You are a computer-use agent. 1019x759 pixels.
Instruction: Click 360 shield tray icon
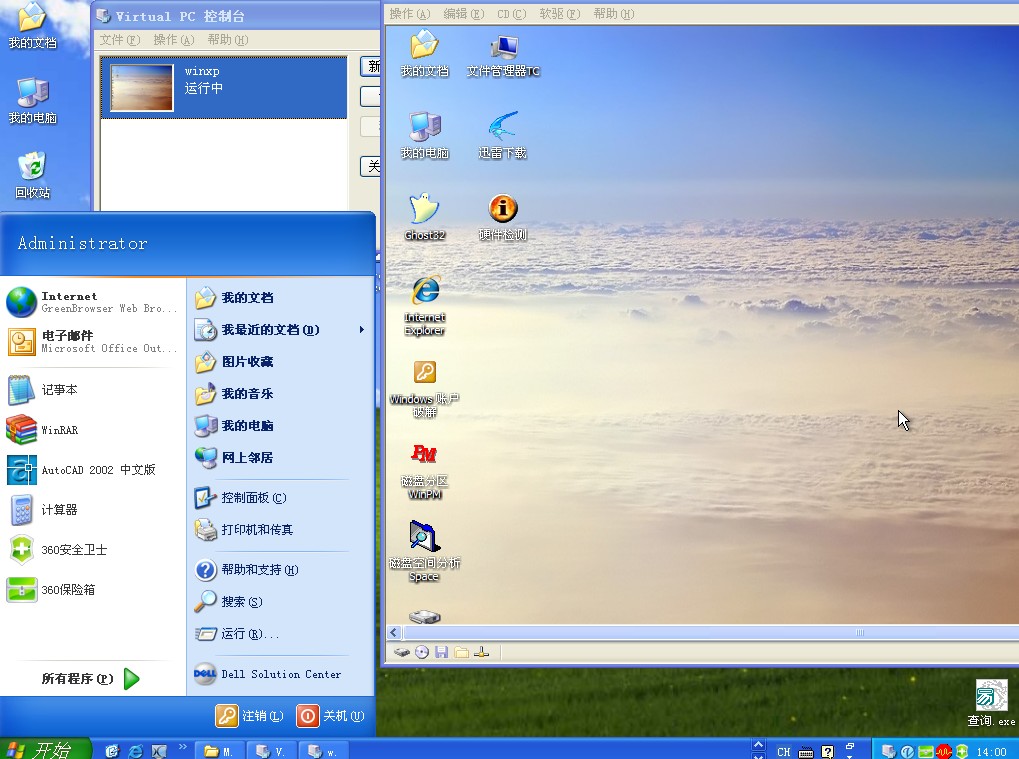(x=962, y=752)
